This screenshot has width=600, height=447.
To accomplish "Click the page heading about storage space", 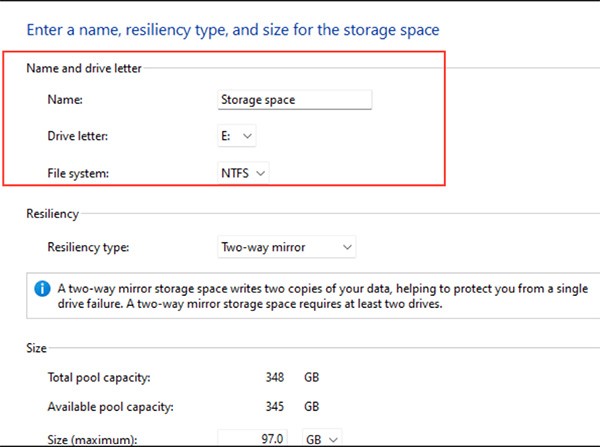I will (x=233, y=30).
